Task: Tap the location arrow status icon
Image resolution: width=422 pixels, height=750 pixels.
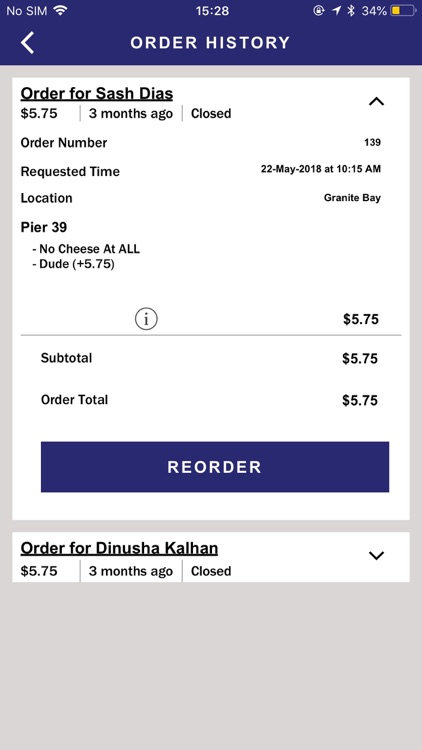Action: coord(336,11)
